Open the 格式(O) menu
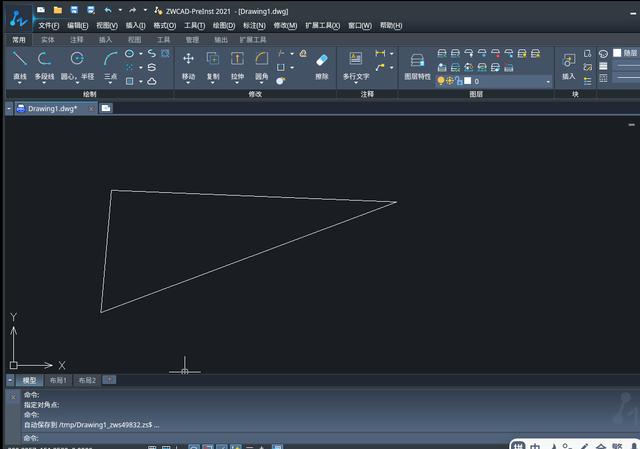 pyautogui.click(x=166, y=25)
